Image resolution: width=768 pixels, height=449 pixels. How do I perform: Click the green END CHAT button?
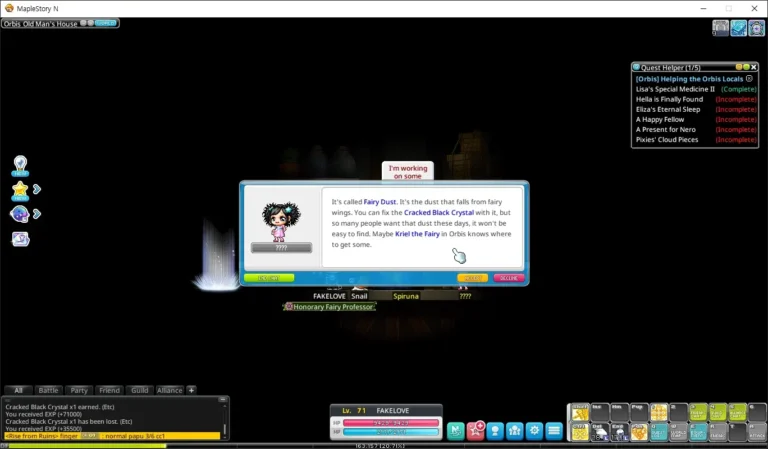tap(269, 278)
